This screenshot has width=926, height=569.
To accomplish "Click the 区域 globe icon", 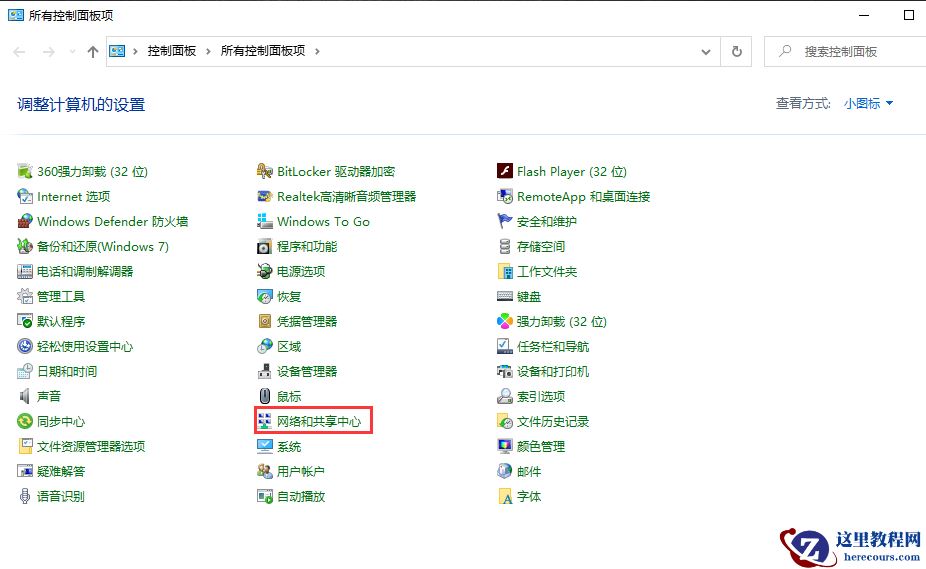I will [265, 346].
